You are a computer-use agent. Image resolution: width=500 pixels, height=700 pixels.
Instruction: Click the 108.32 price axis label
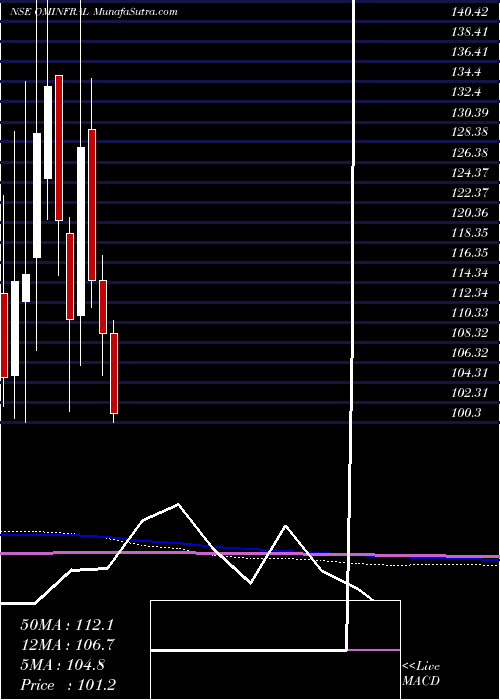click(469, 333)
